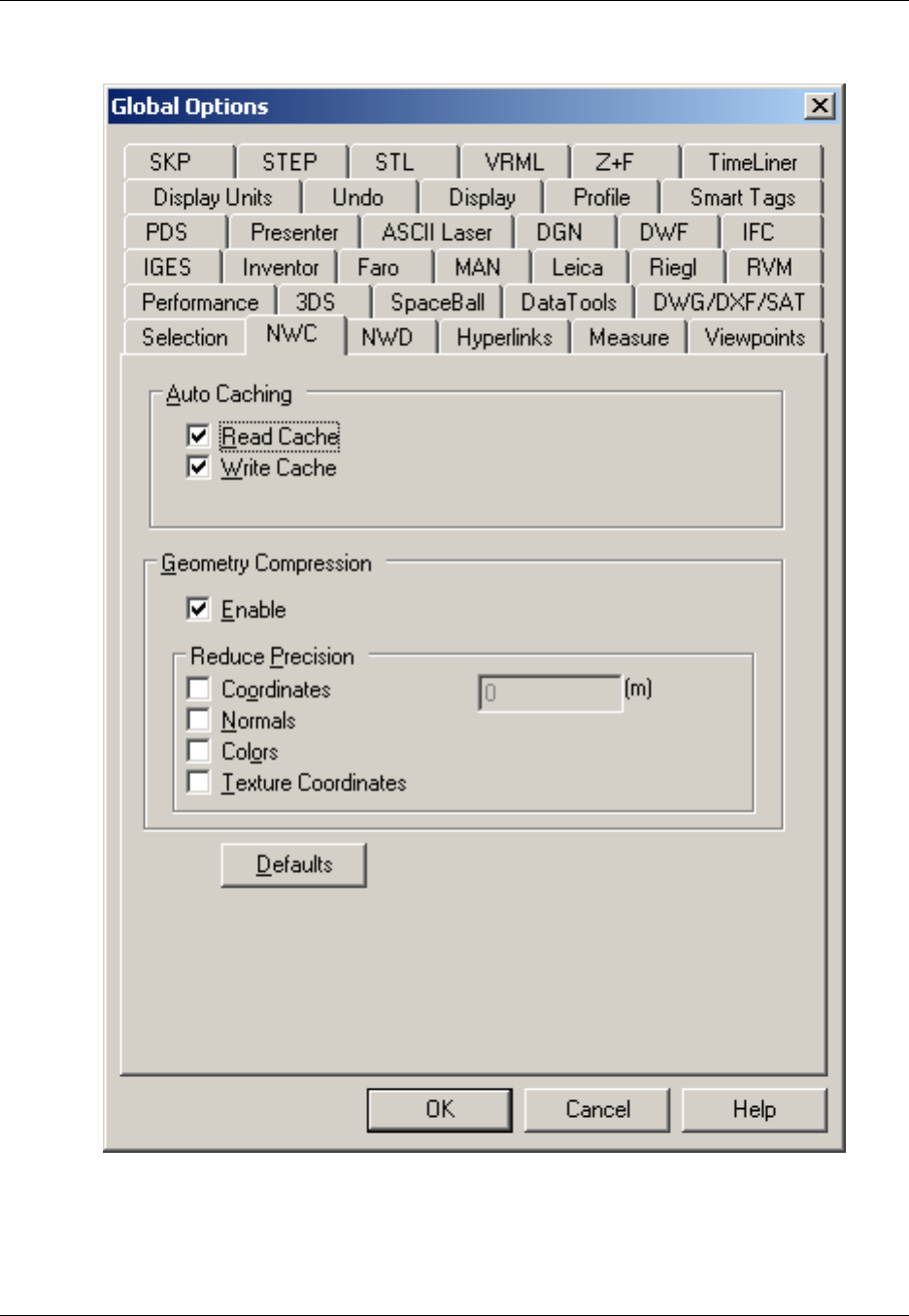Screen dimensions: 909x1316
Task: Open the Z+F tab
Action: click(625, 161)
